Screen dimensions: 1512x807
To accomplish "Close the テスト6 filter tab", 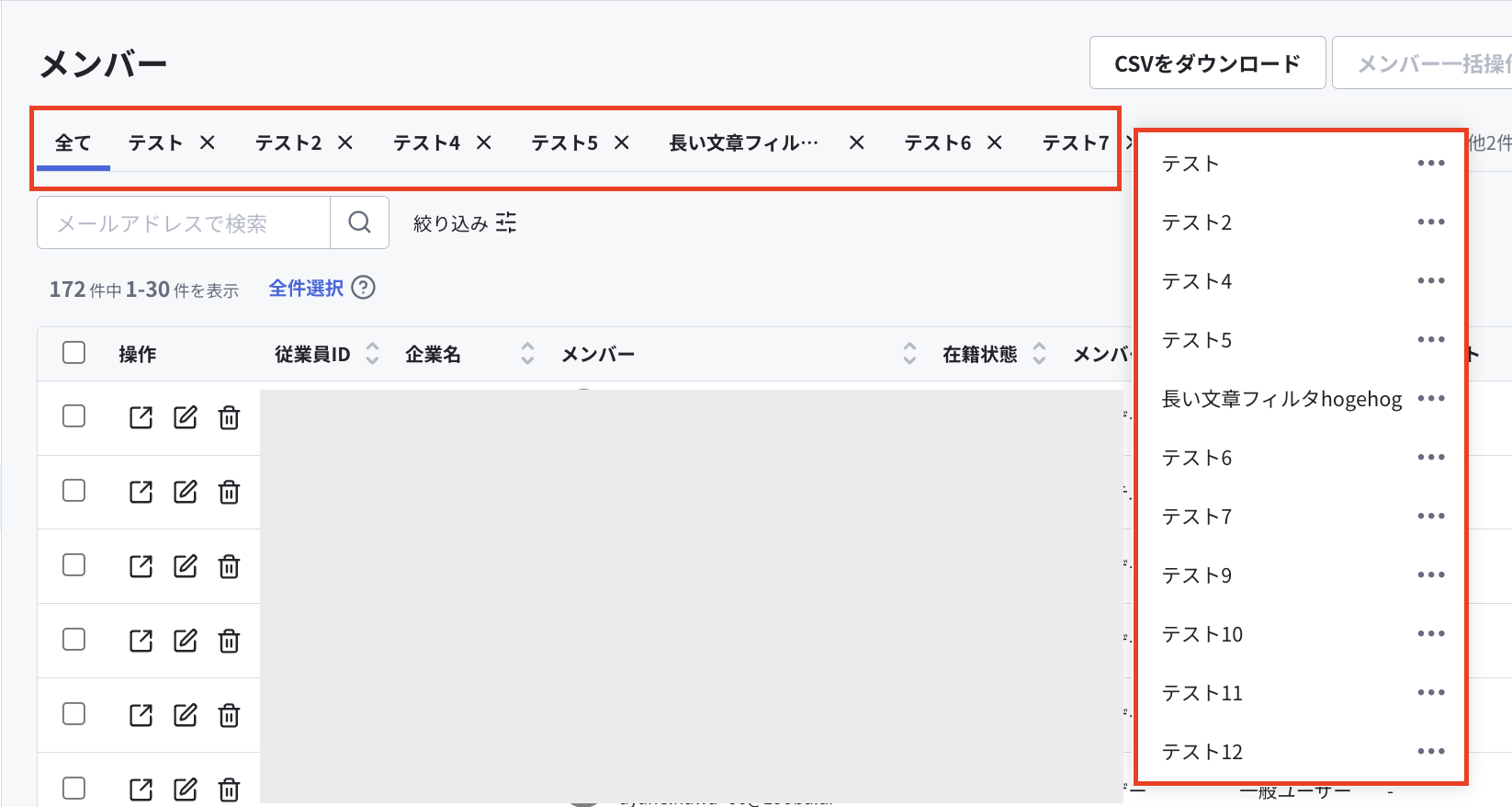I will tap(995, 142).
